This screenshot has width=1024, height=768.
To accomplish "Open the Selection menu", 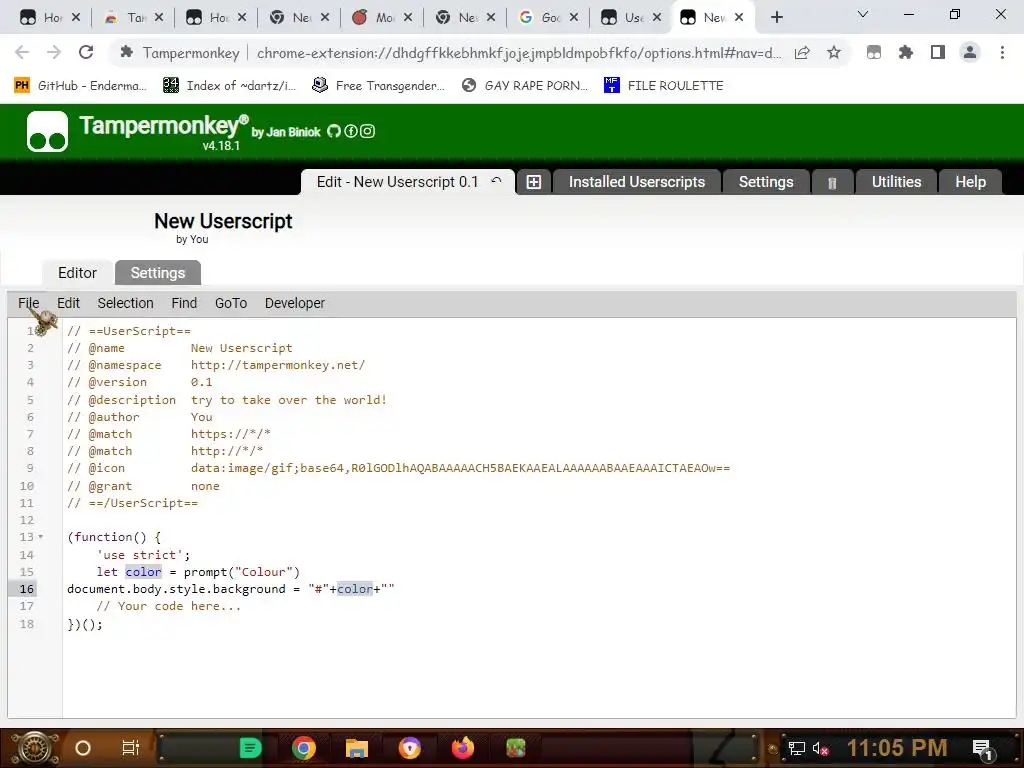I will [x=125, y=303].
